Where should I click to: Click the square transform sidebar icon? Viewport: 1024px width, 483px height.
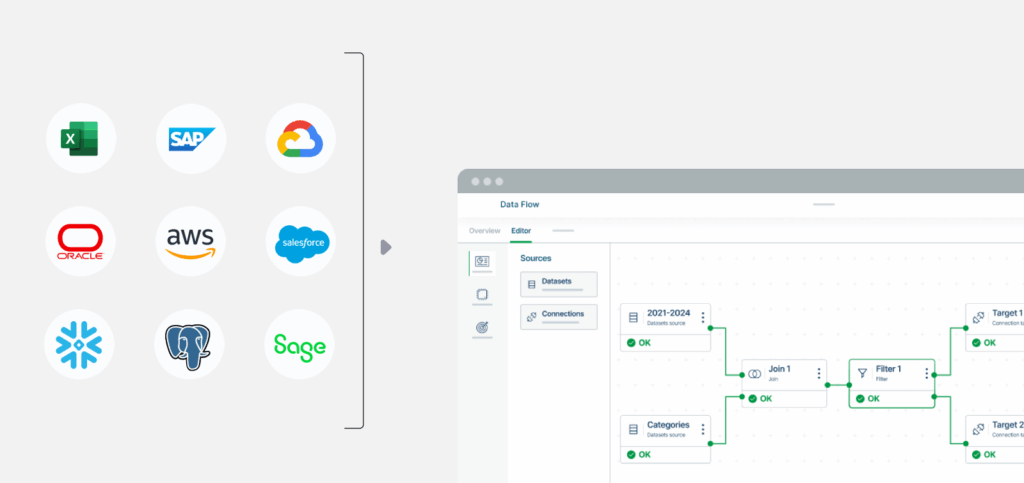point(482,294)
